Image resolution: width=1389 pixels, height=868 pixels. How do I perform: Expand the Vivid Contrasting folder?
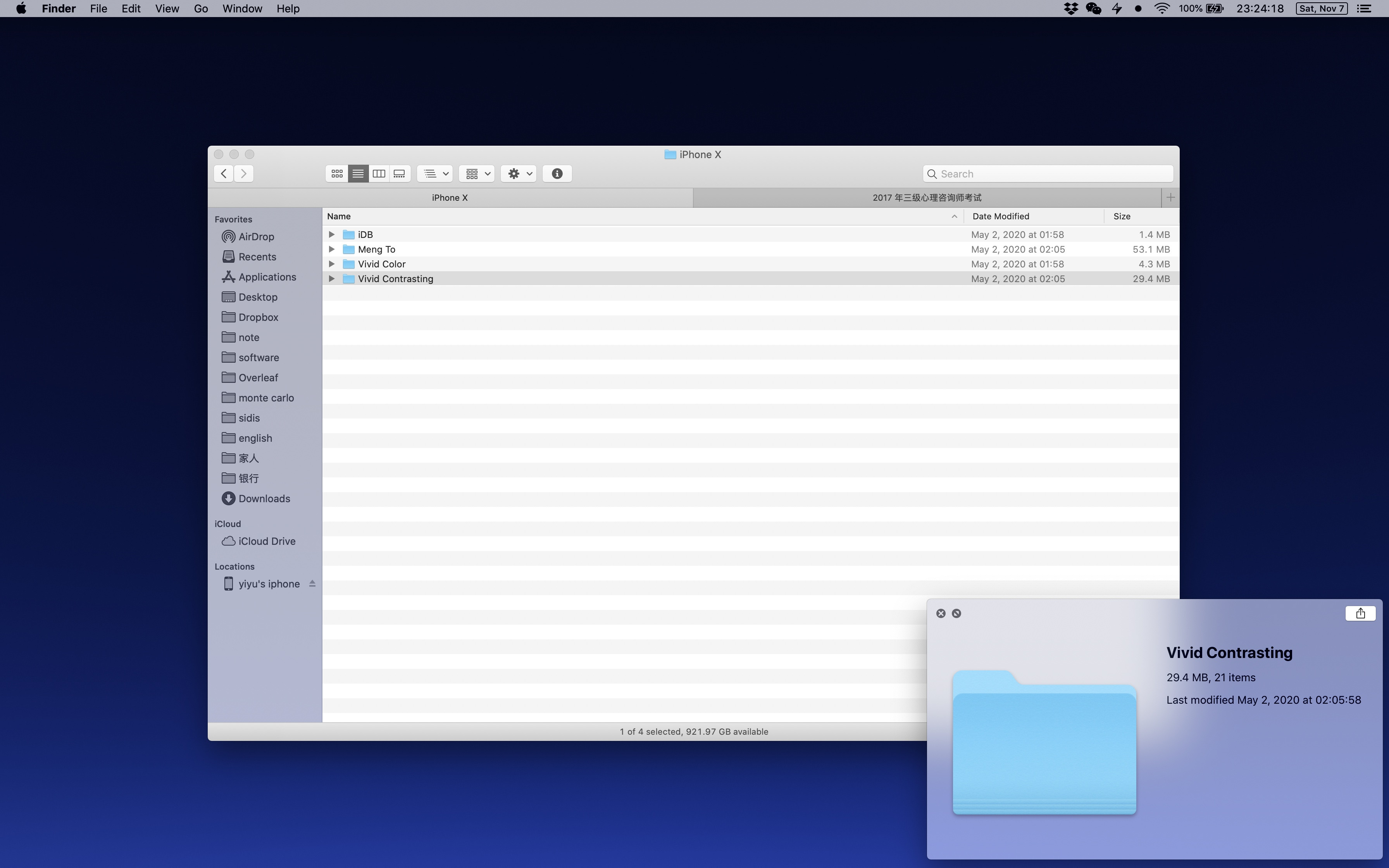pos(331,279)
